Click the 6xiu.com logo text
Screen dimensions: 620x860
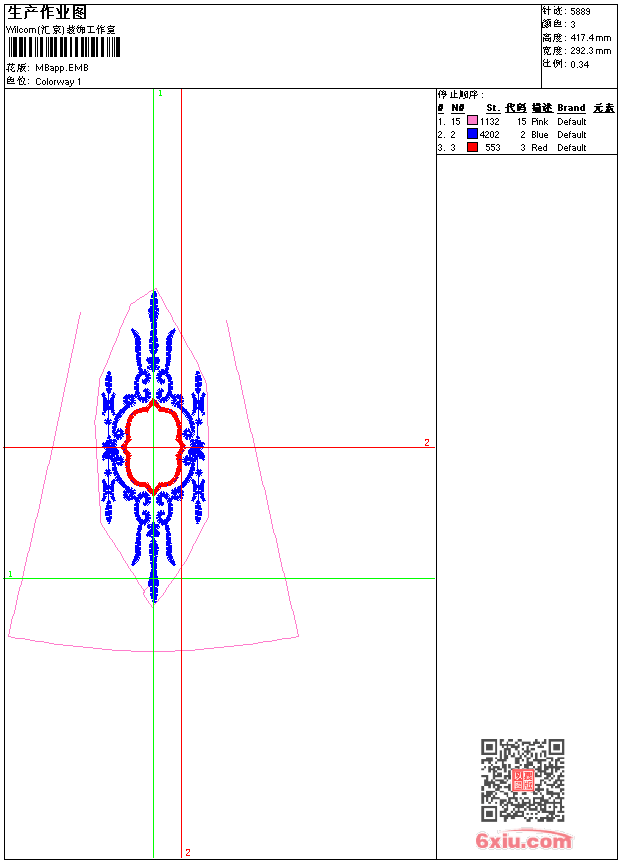(x=523, y=840)
